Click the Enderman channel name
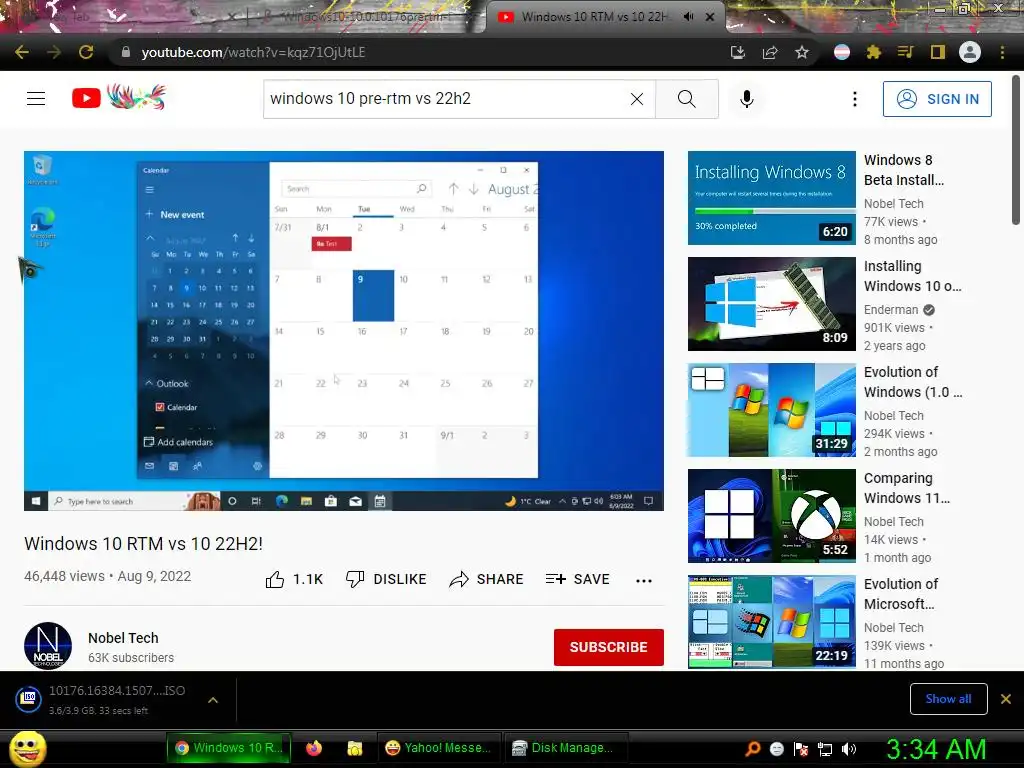Viewport: 1024px width, 768px height. (x=891, y=310)
